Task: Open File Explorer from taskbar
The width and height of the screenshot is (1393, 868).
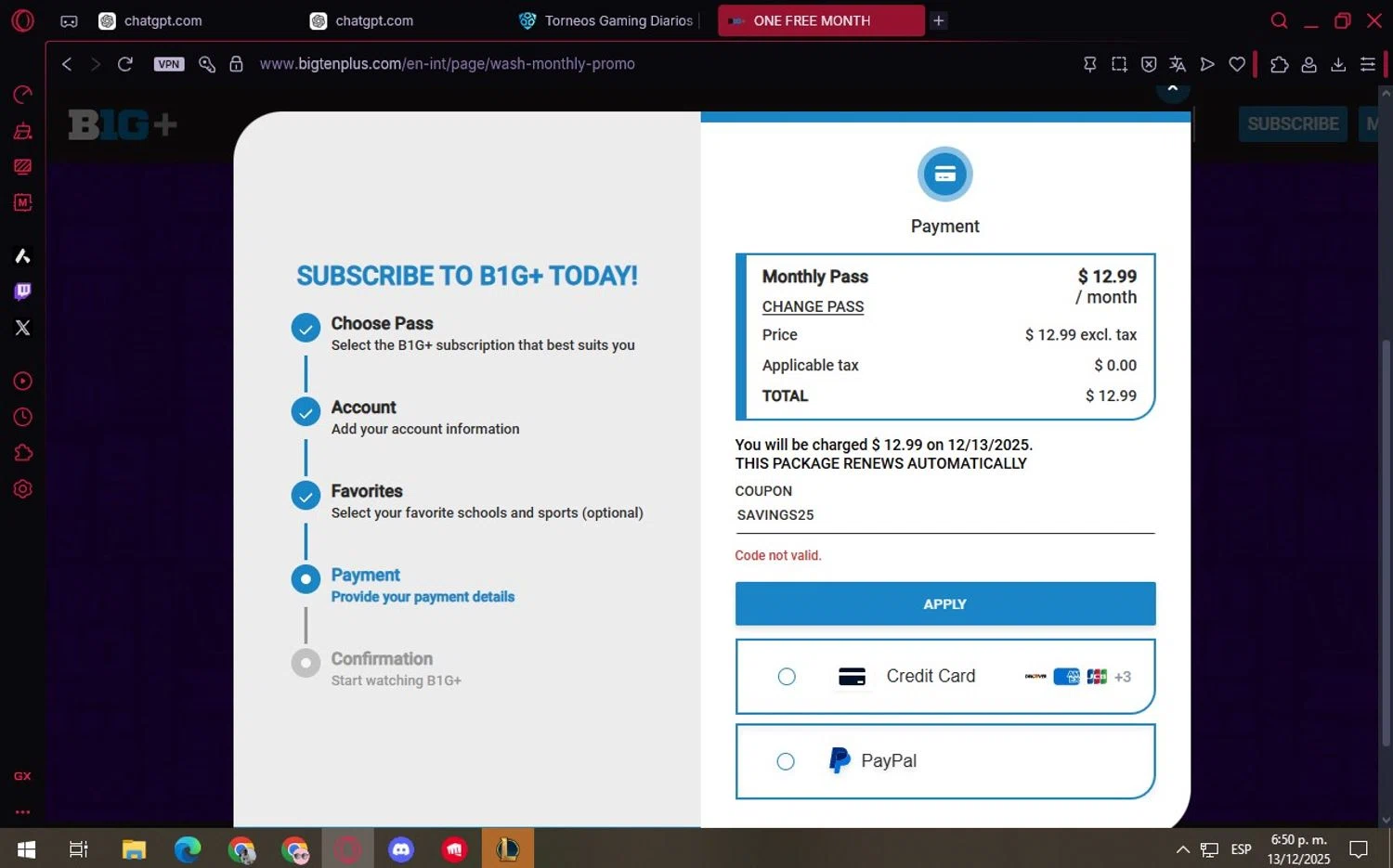Action: (x=134, y=849)
